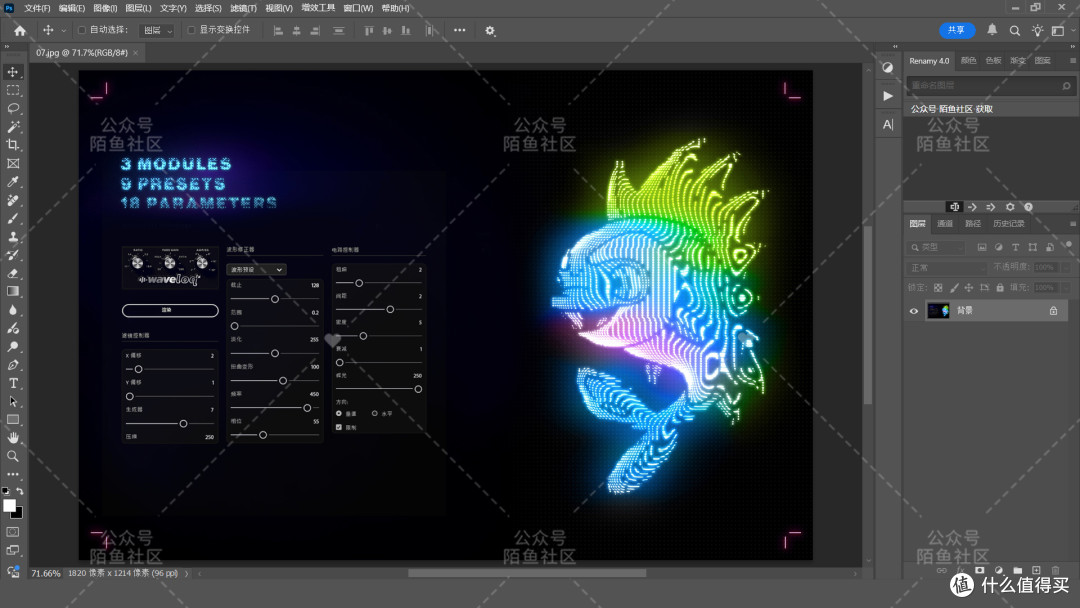
Task: Toggle lock all padlock in the lock row
Action: [x=1000, y=288]
